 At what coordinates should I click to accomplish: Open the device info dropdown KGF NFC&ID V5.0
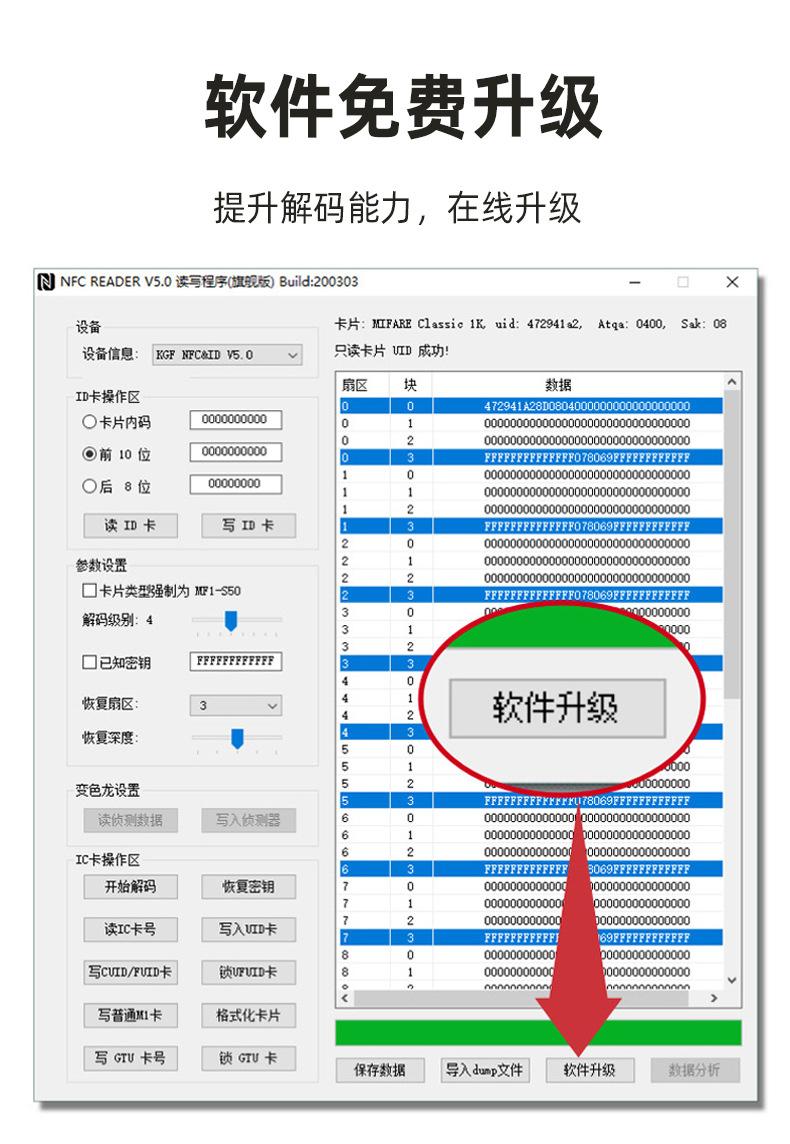click(x=228, y=355)
